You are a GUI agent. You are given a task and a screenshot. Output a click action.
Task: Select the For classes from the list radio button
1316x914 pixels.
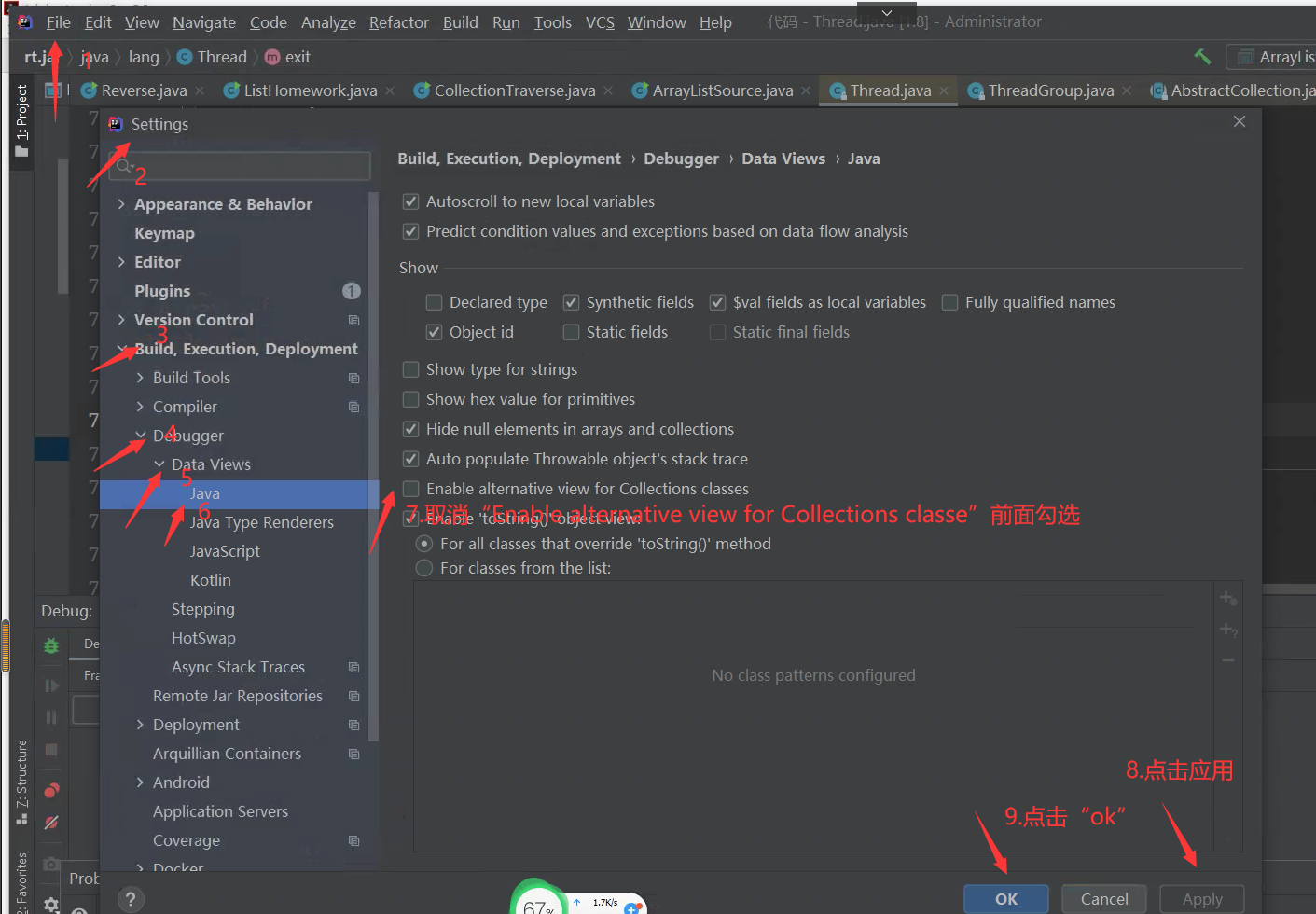point(423,567)
